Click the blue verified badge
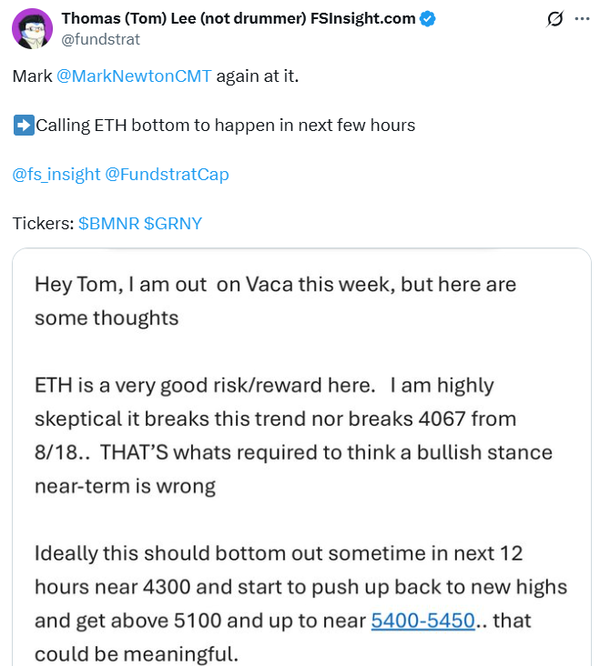The height and width of the screenshot is (666, 600). pyautogui.click(x=429, y=19)
